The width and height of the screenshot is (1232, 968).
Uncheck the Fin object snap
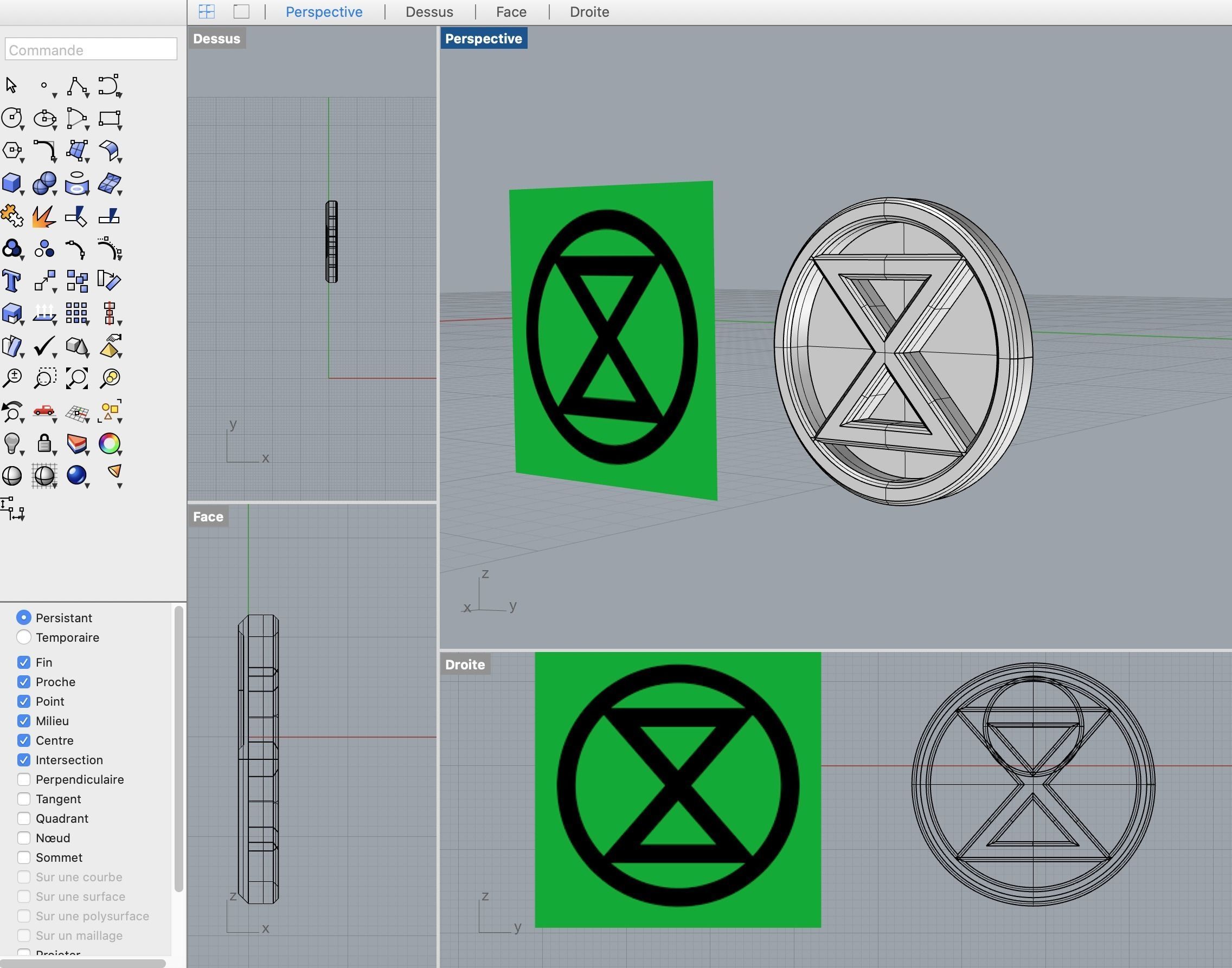click(24, 662)
